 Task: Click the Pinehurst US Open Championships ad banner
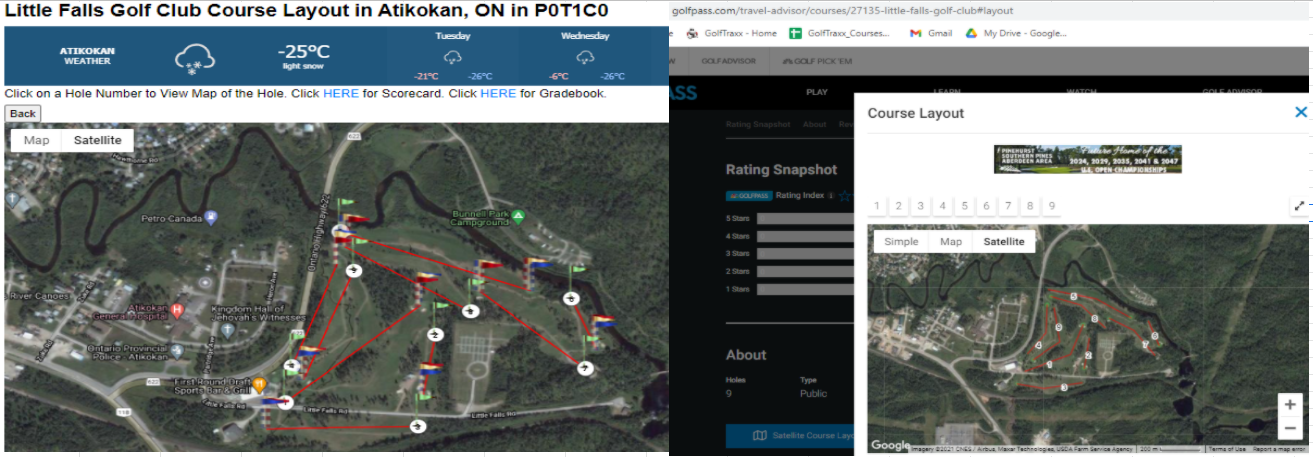[x=1088, y=159]
